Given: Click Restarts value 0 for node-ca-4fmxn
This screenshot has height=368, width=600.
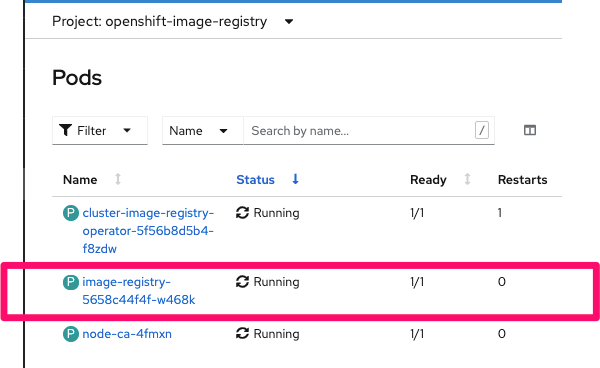Looking at the screenshot, I should [502, 334].
